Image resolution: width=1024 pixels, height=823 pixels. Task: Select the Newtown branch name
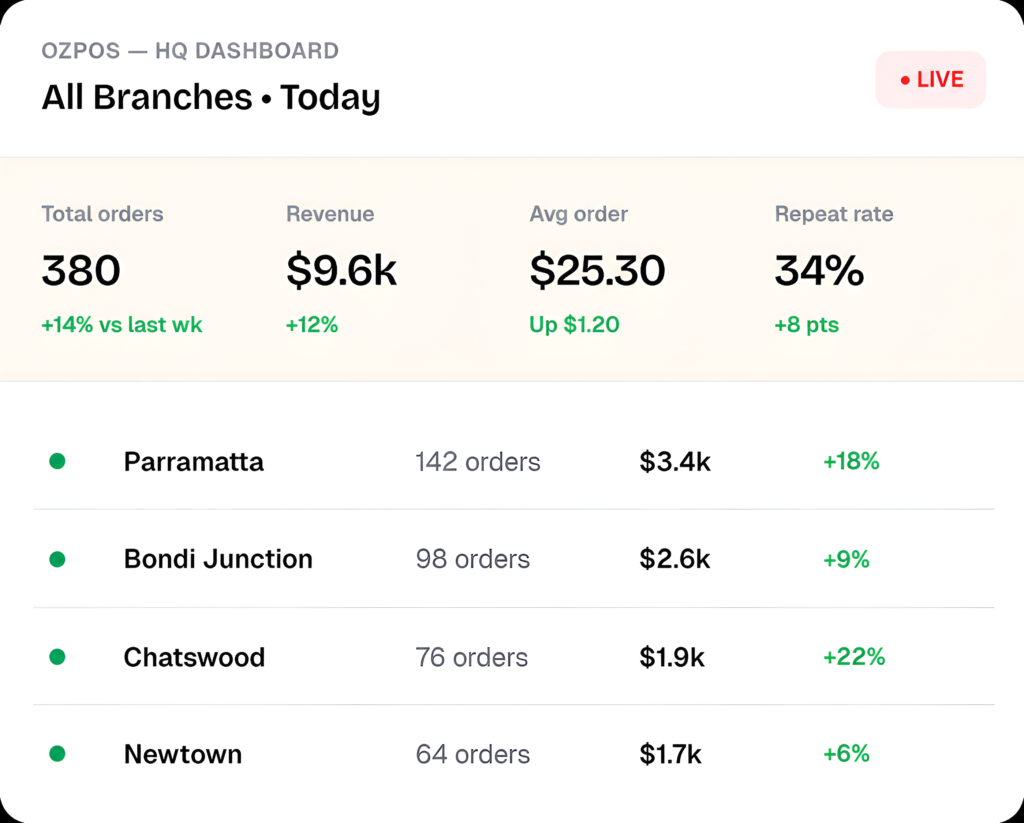(x=183, y=754)
